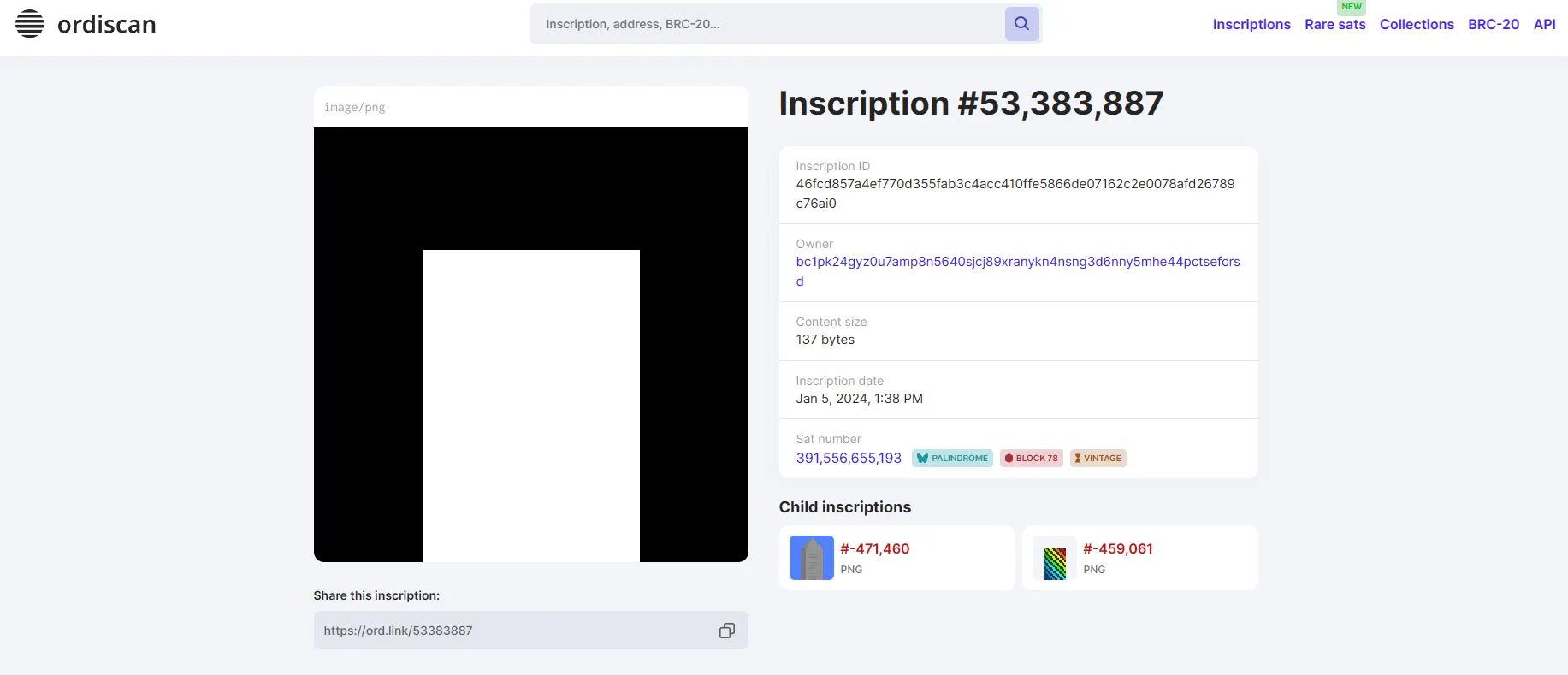Open sat number 391,556,655,193

(848, 459)
